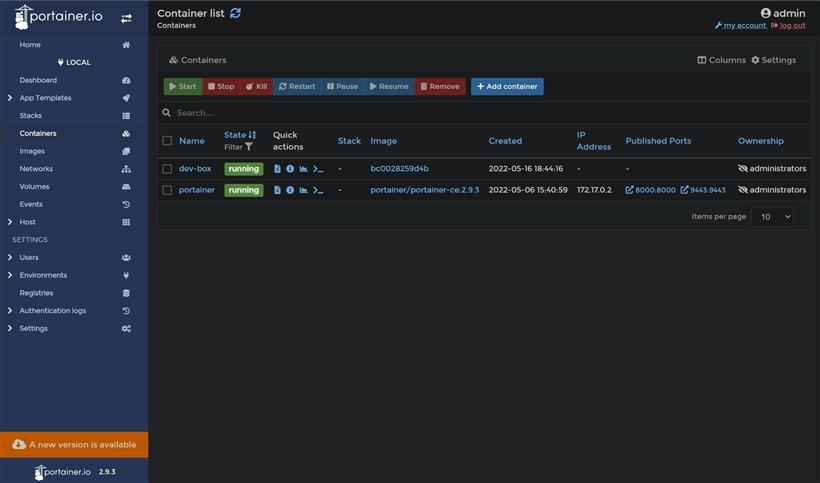
Task: Expand the Host chevron
Action: tap(10, 222)
